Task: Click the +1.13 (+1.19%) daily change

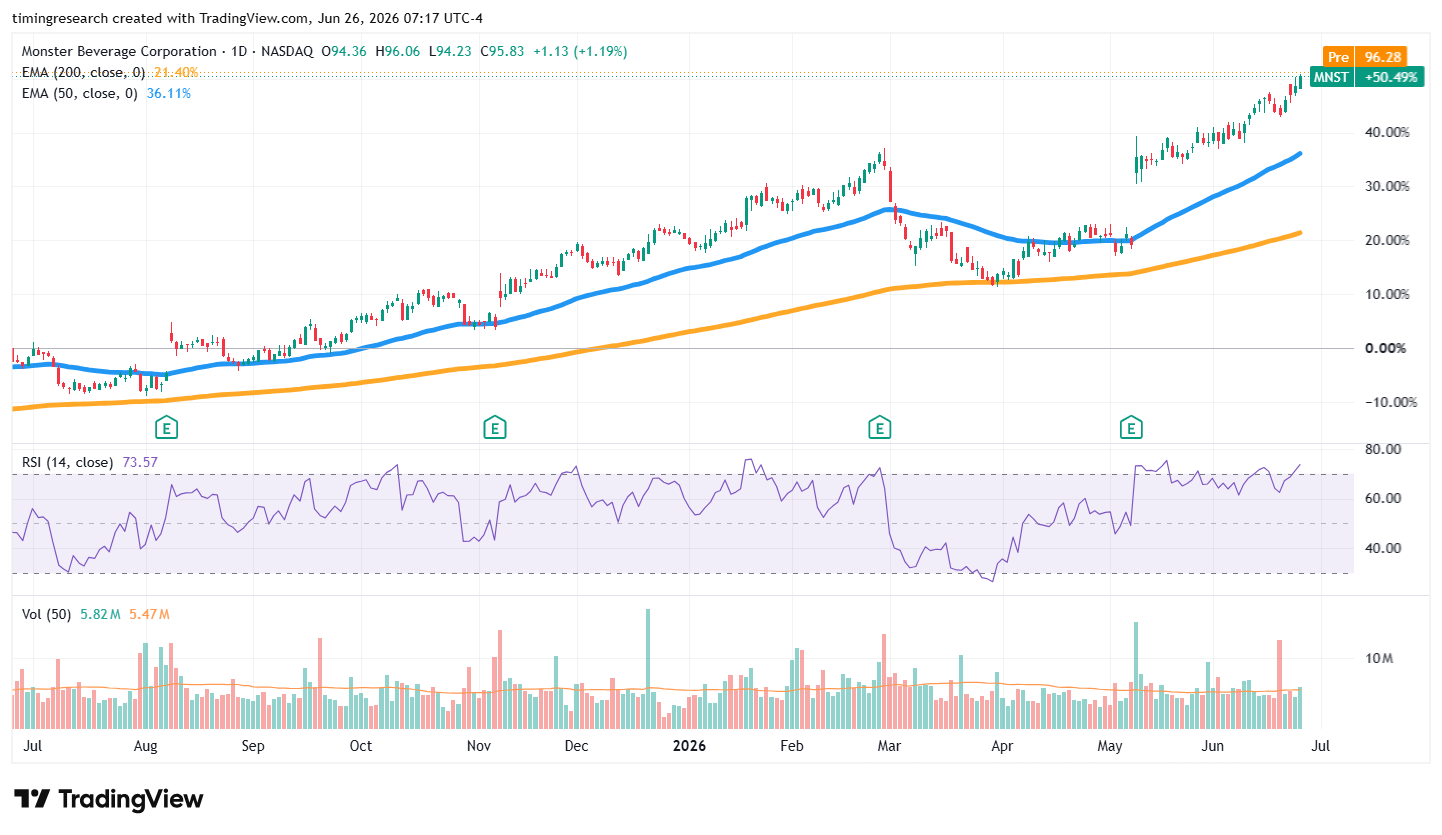Action: (x=579, y=51)
